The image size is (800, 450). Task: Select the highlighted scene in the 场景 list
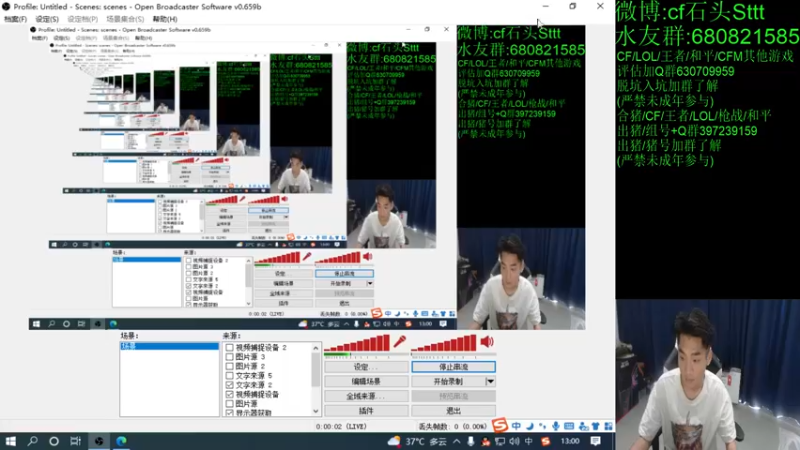(x=169, y=346)
